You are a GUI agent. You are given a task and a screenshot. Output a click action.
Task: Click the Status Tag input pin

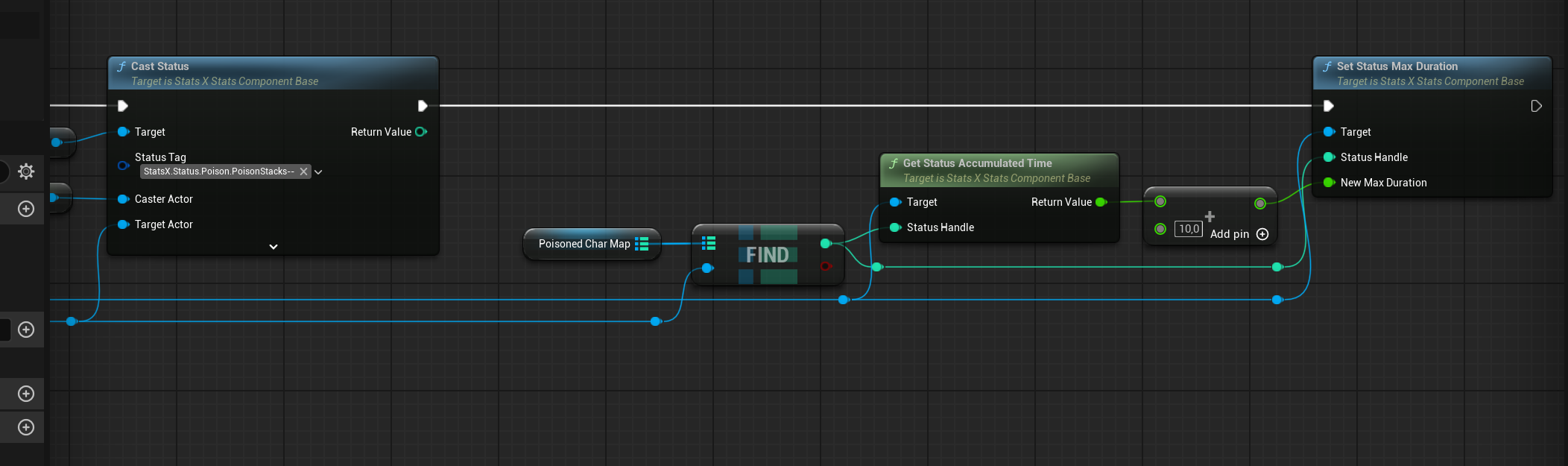click(123, 165)
